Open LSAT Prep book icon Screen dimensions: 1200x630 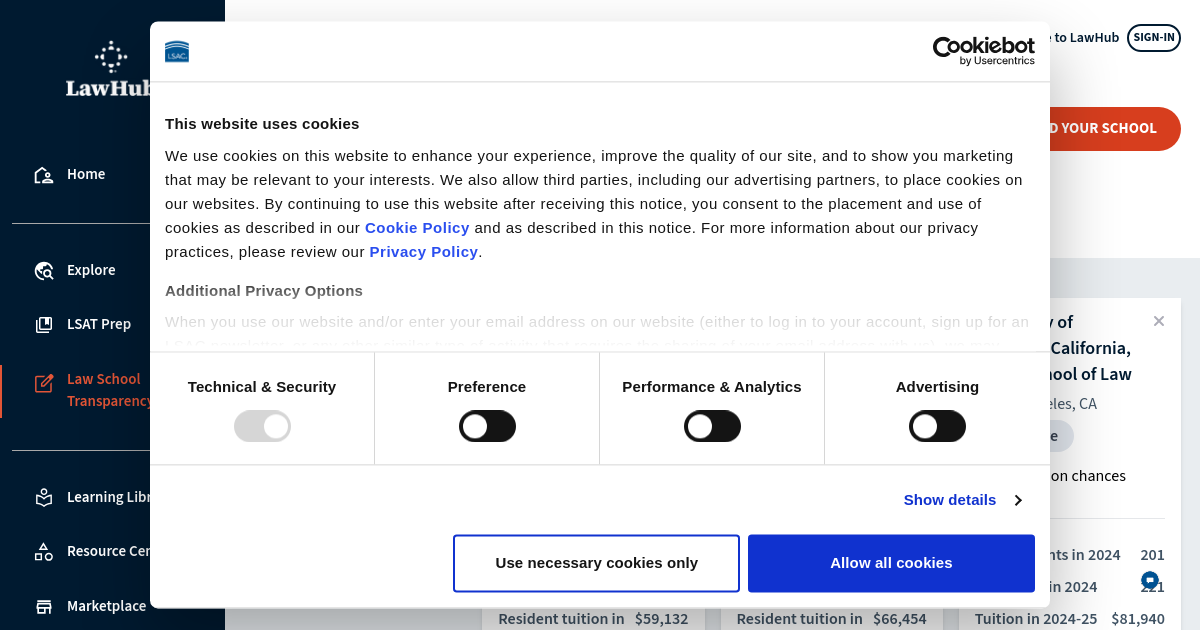(x=44, y=325)
